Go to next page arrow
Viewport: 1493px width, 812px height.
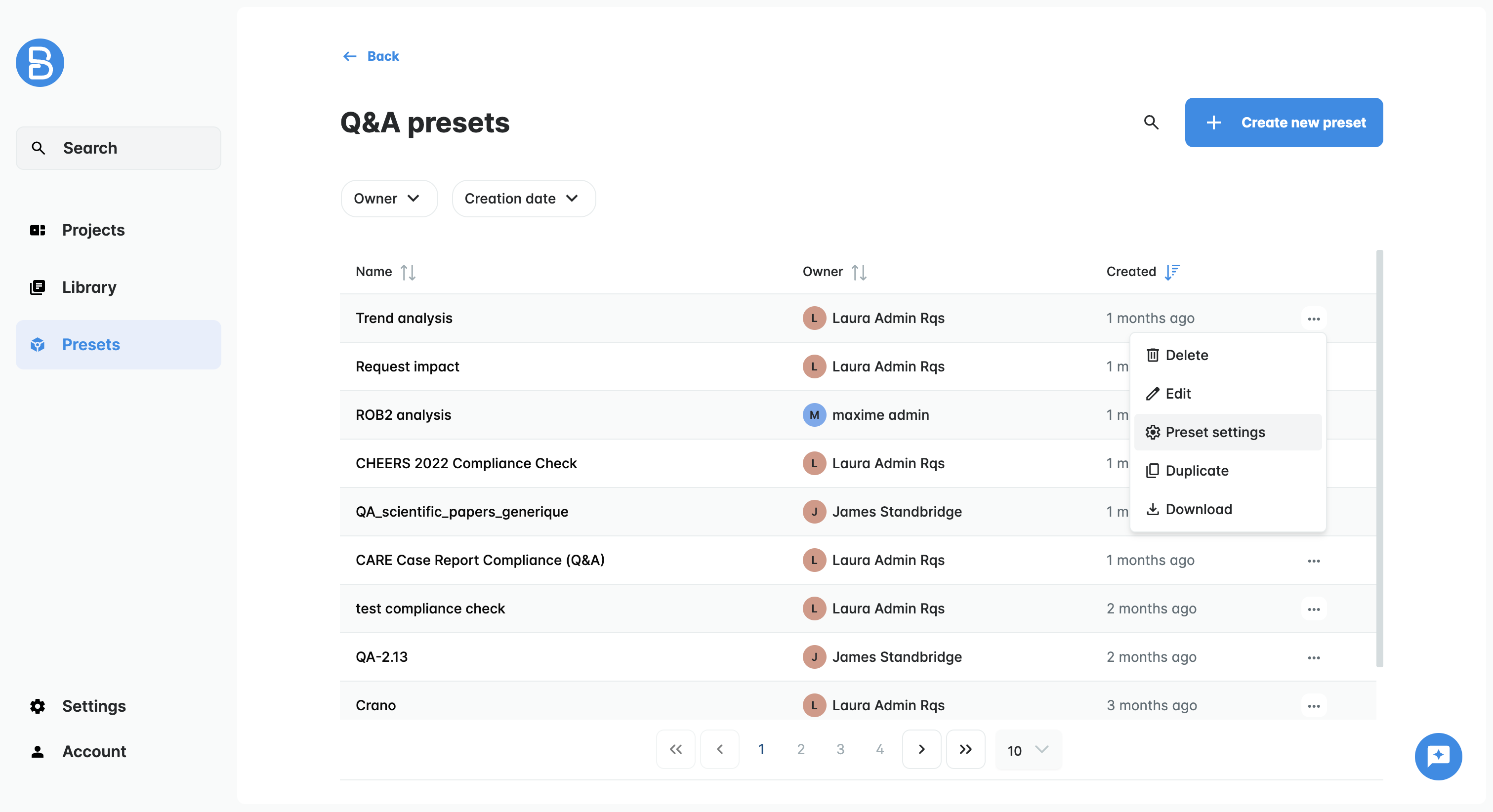[921, 749]
